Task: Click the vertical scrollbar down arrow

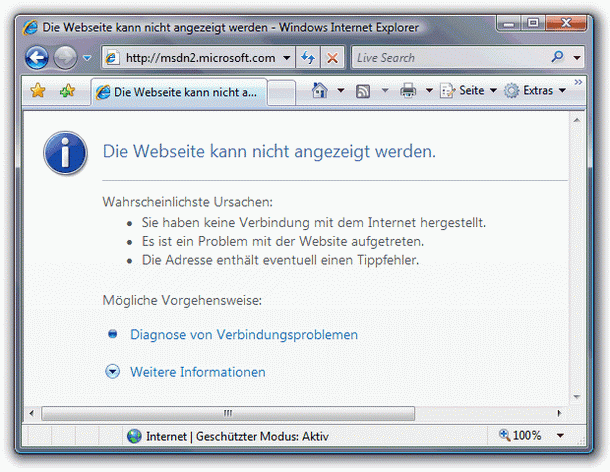Action: click(x=577, y=397)
